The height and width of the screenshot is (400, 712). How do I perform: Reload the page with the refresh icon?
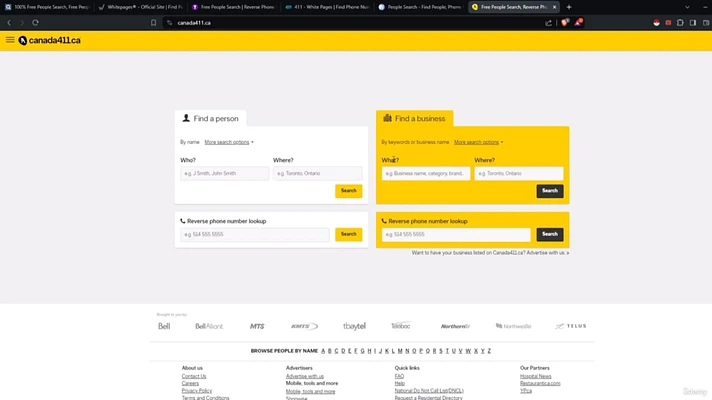(35, 22)
